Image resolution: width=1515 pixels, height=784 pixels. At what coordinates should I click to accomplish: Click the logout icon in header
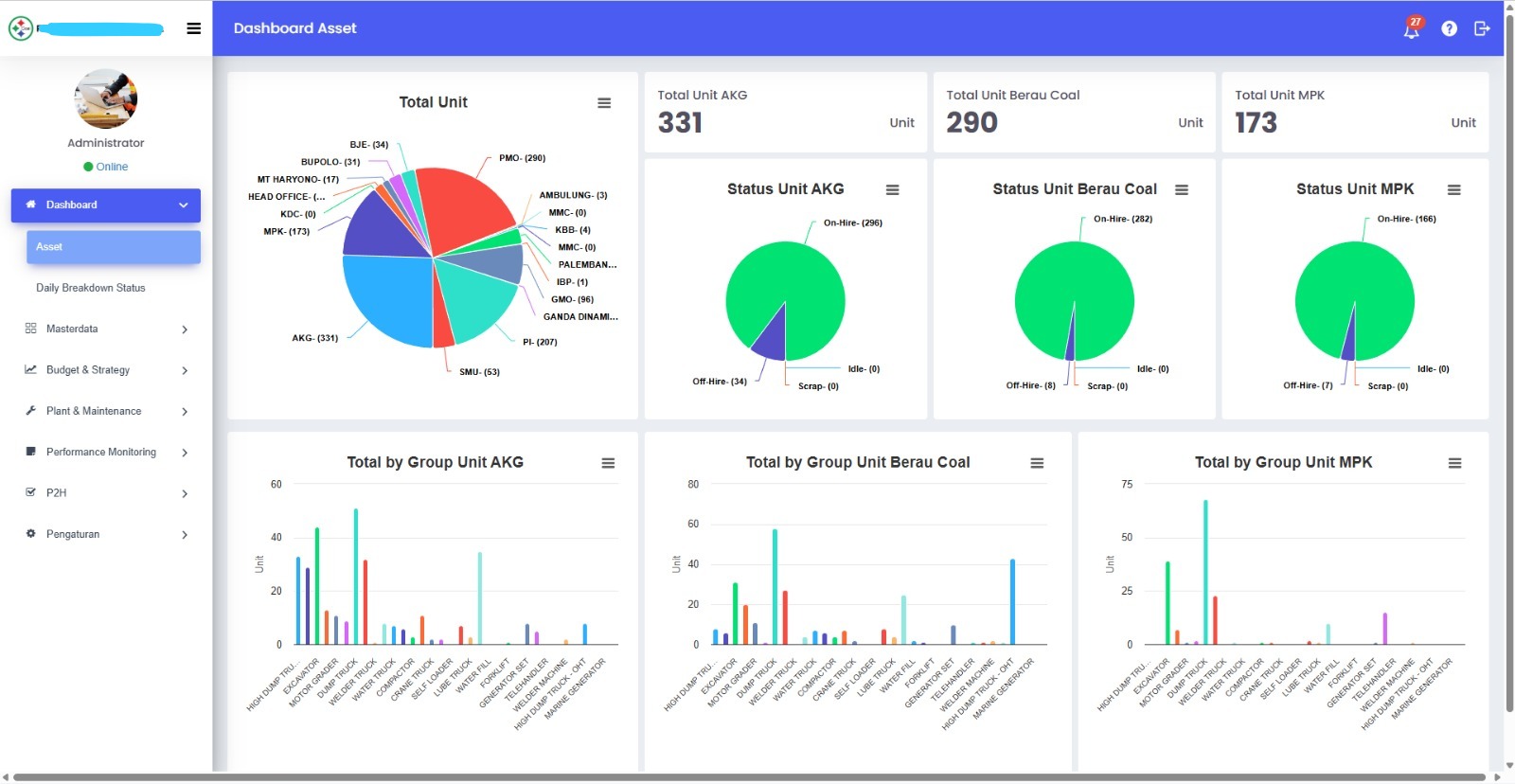coord(1482,28)
